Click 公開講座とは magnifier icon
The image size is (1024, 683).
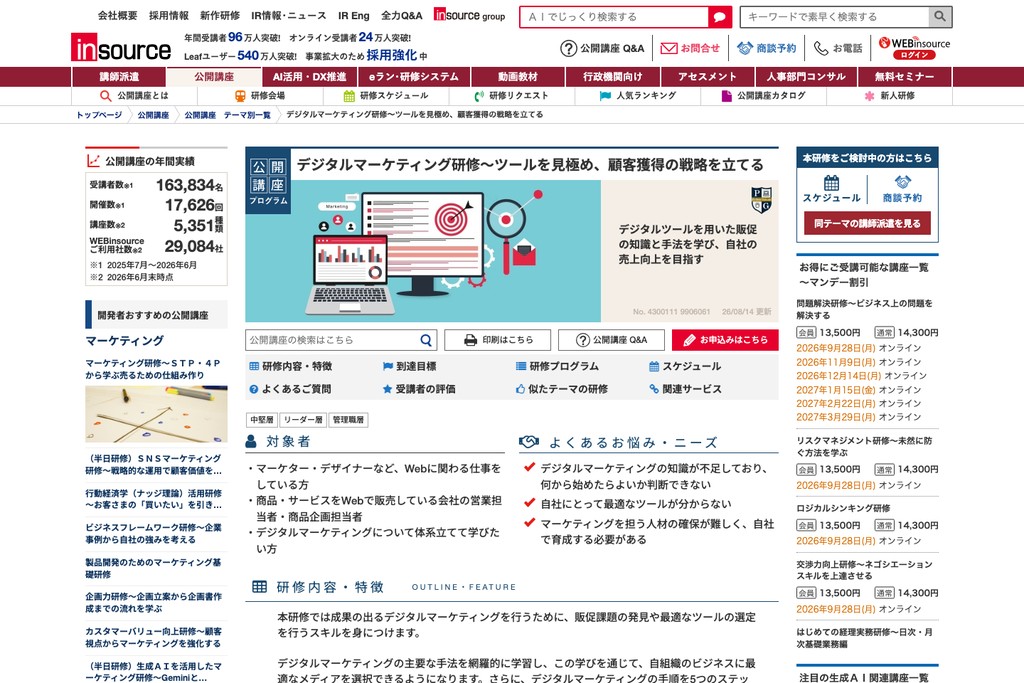pyautogui.click(x=105, y=96)
